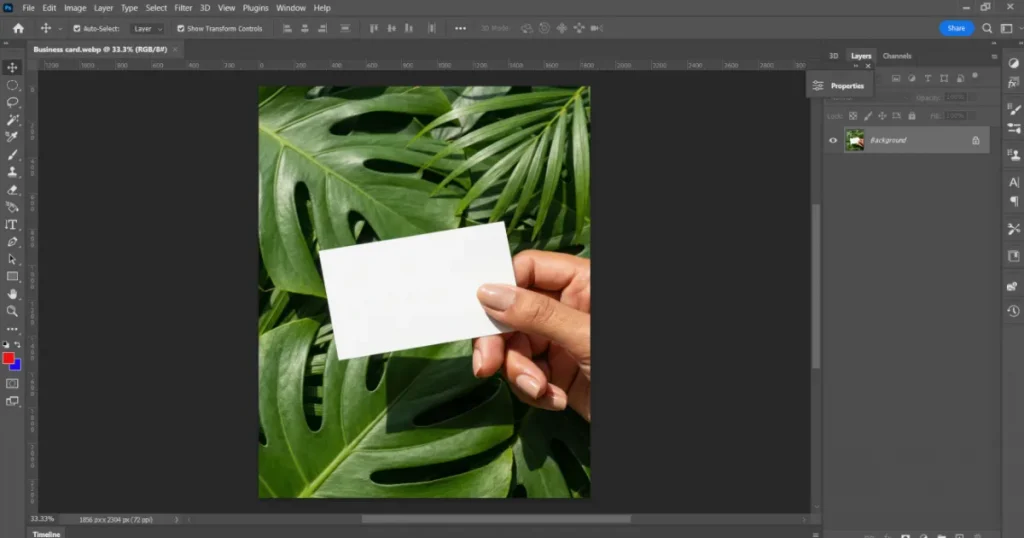
Task: Toggle lock all padlock icon
Action: (912, 116)
